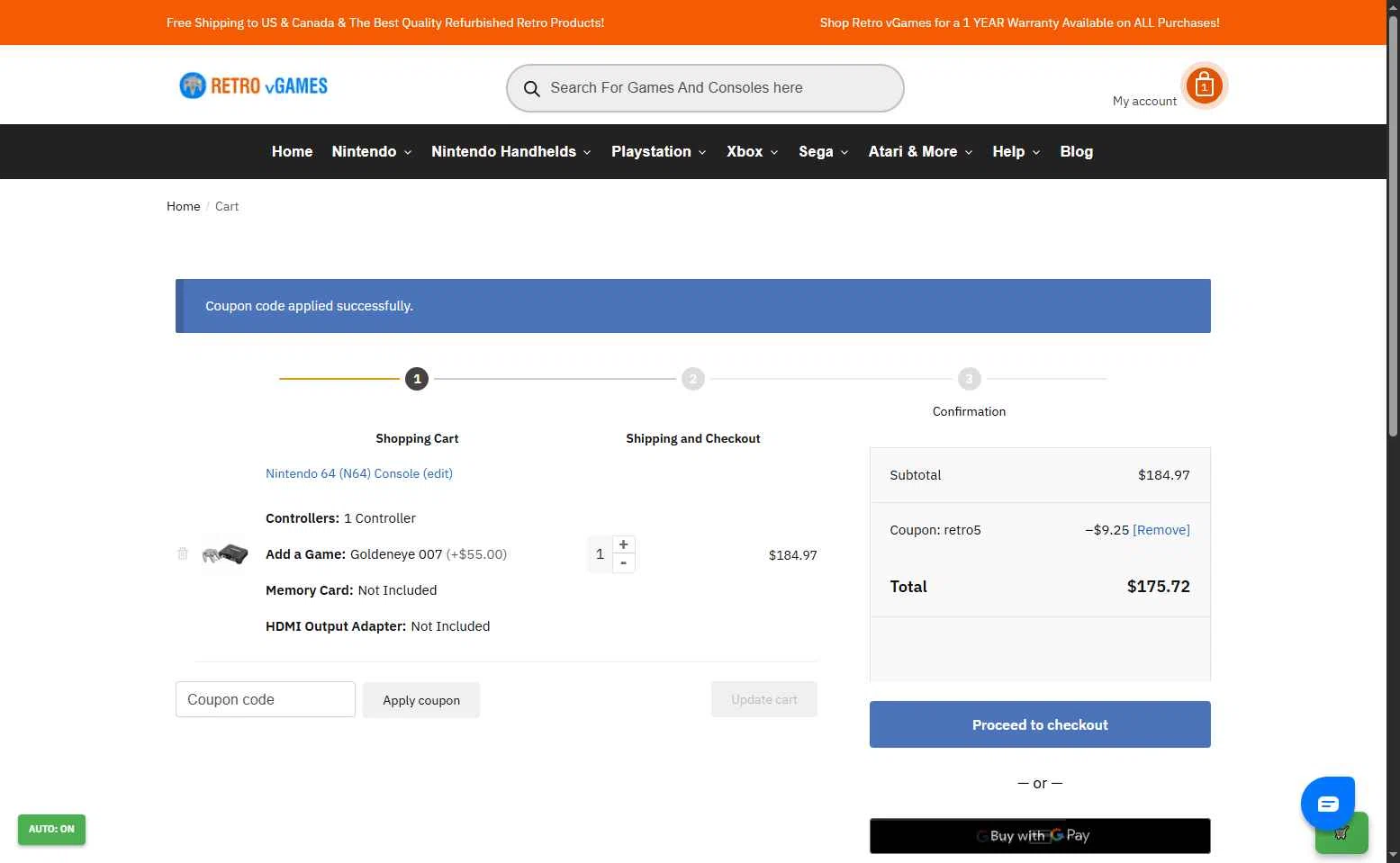Focus the Coupon code input field

point(266,699)
